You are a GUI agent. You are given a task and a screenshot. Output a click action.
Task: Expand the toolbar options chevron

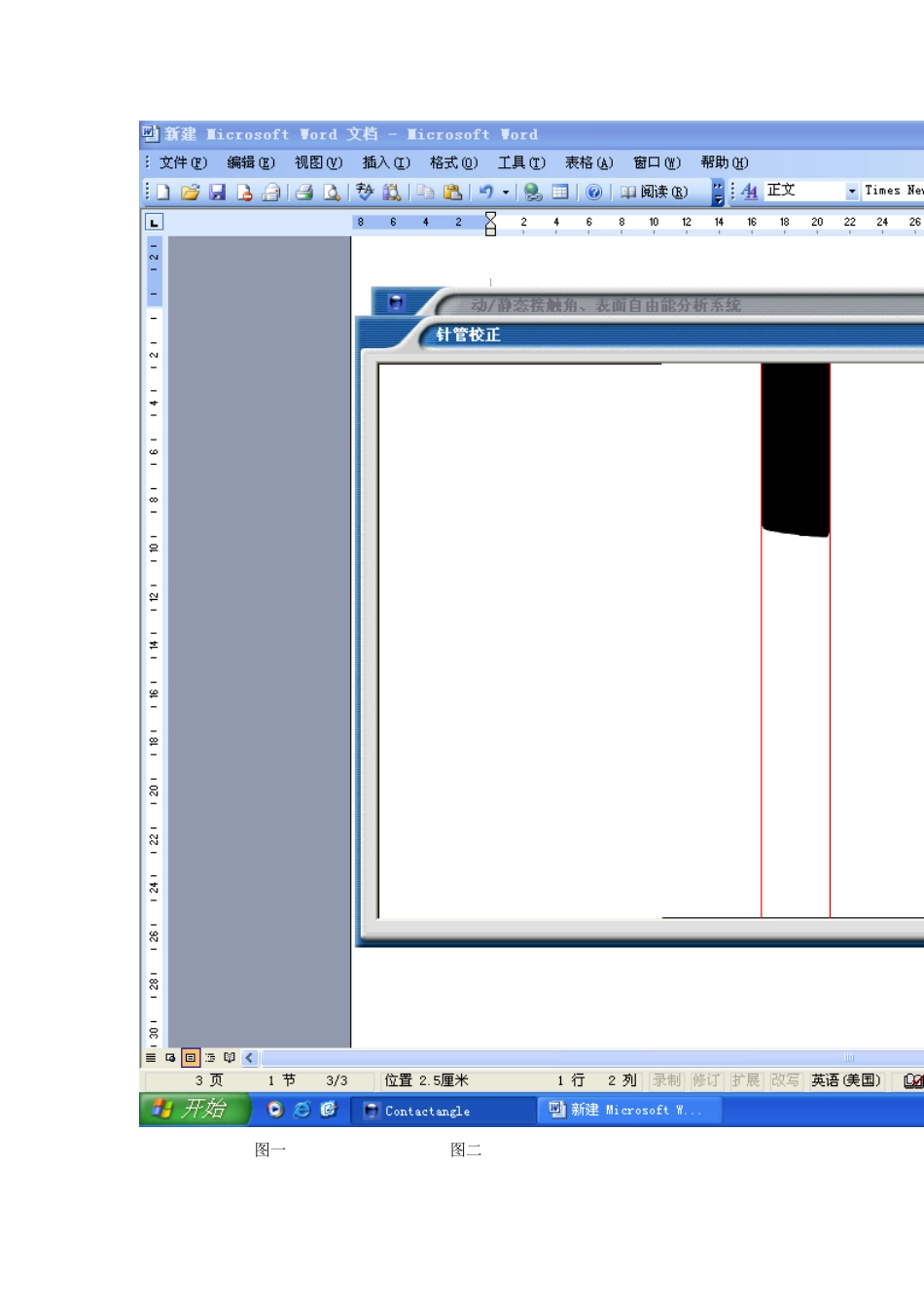point(718,193)
